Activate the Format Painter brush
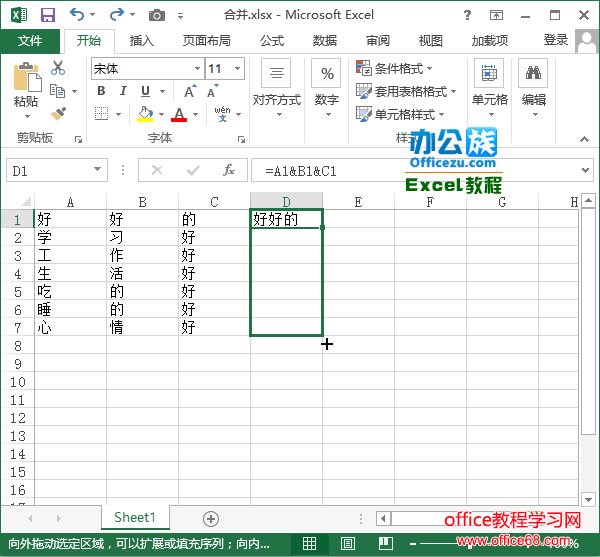 pyautogui.click(x=58, y=113)
